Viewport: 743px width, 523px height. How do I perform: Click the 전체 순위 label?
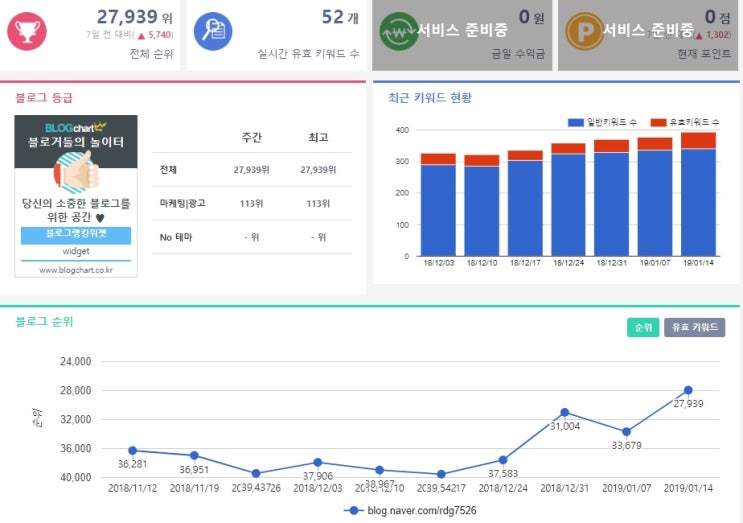pyautogui.click(x=152, y=54)
